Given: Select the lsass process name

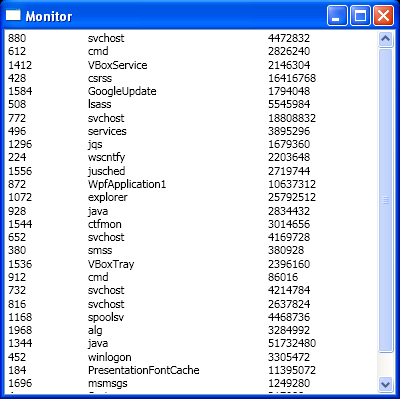Looking at the screenshot, I should pyautogui.click(x=99, y=104).
